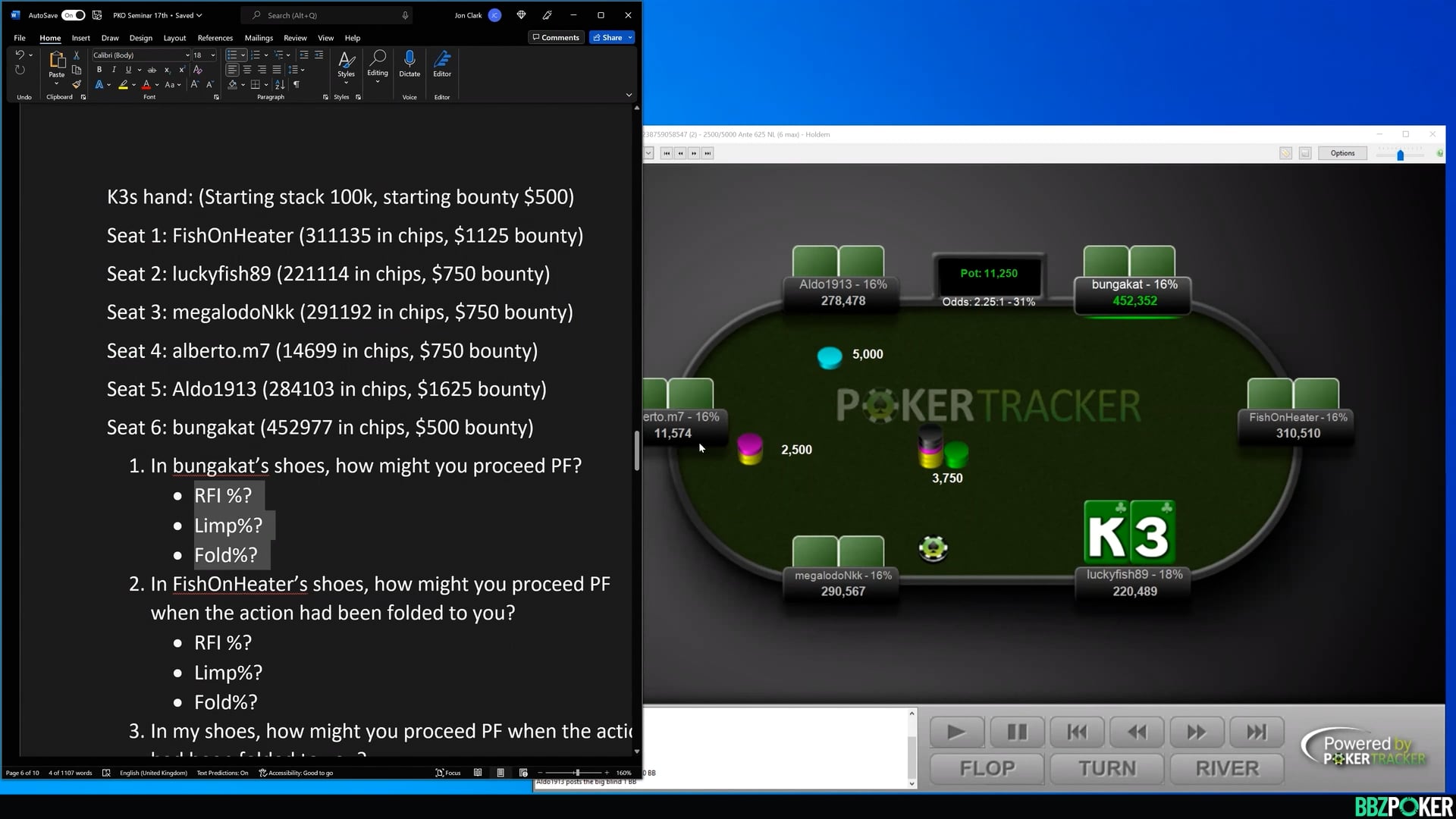Enable Focus mode in status bar
Image resolution: width=1456 pixels, height=819 pixels.
point(448,773)
